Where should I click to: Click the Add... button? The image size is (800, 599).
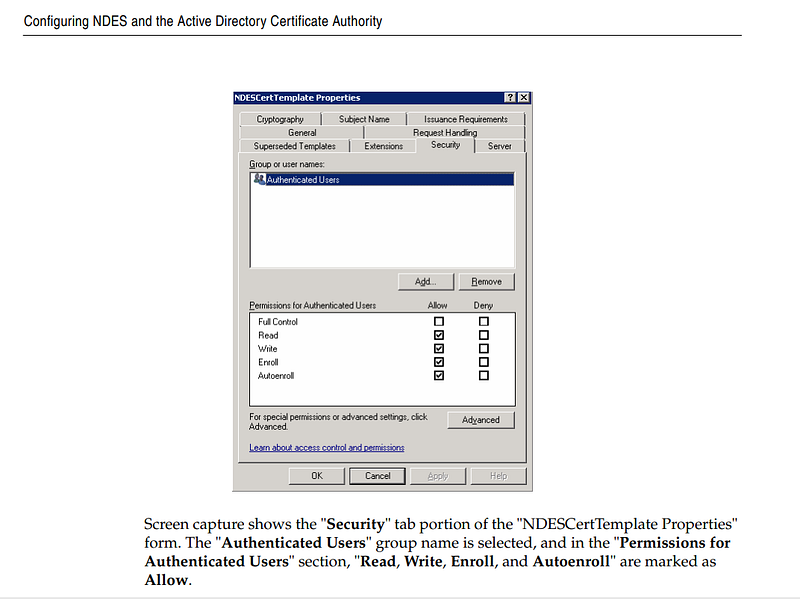pos(426,282)
